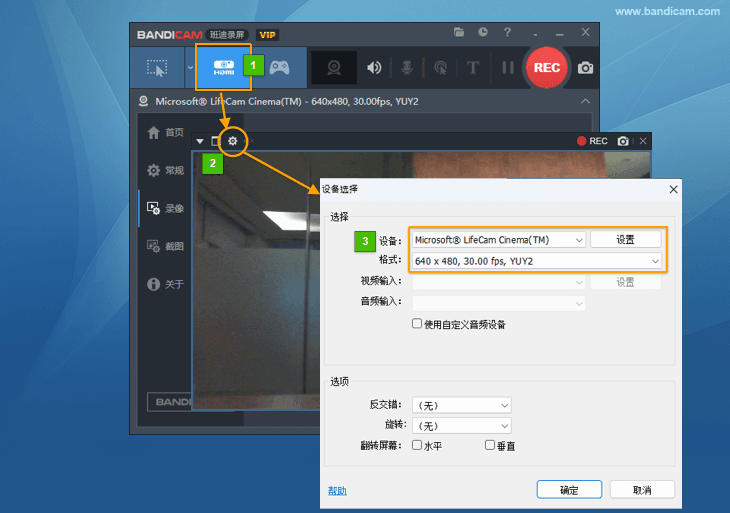Click the 设置 button next to device
Image resolution: width=730 pixels, height=513 pixels.
(625, 239)
